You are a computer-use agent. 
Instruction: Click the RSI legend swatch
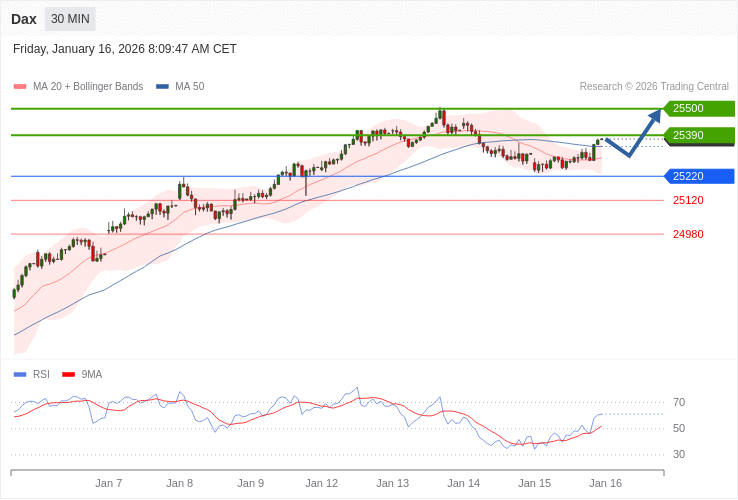pos(20,375)
